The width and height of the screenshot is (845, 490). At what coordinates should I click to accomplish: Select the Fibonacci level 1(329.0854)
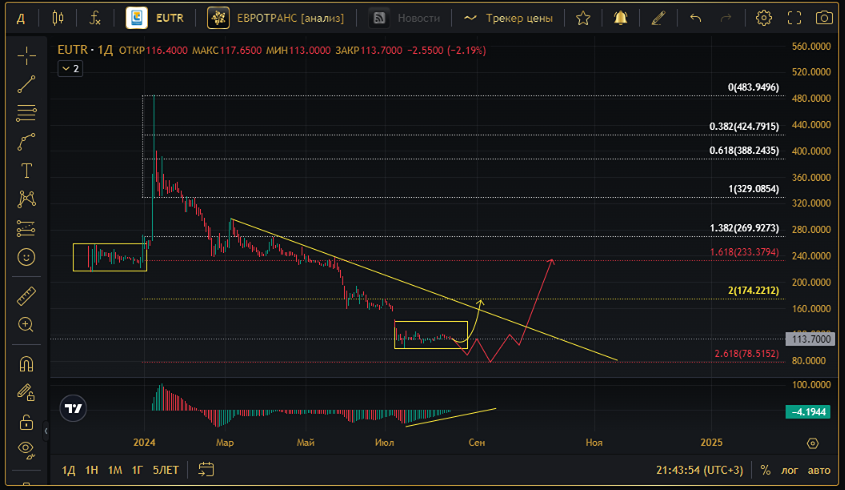point(753,189)
